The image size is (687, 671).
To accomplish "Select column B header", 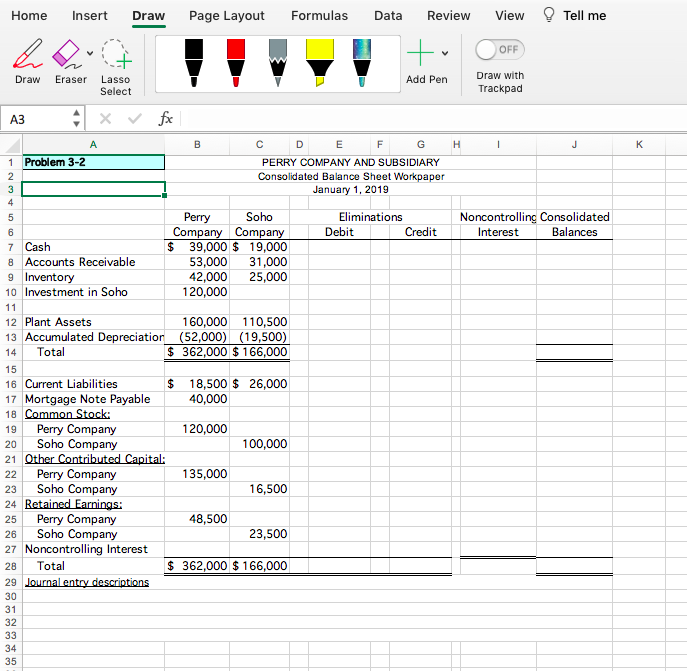I will click(x=197, y=145).
